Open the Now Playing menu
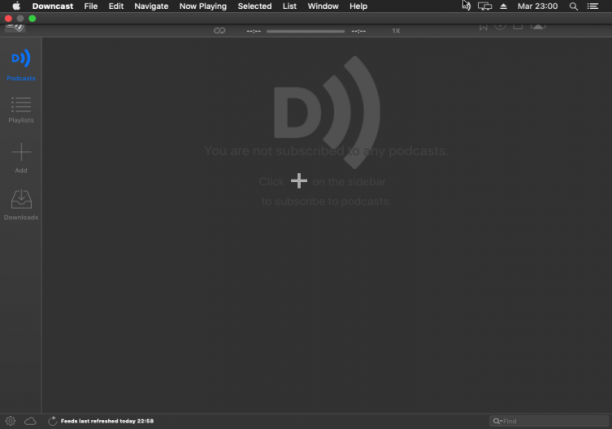 click(x=203, y=6)
